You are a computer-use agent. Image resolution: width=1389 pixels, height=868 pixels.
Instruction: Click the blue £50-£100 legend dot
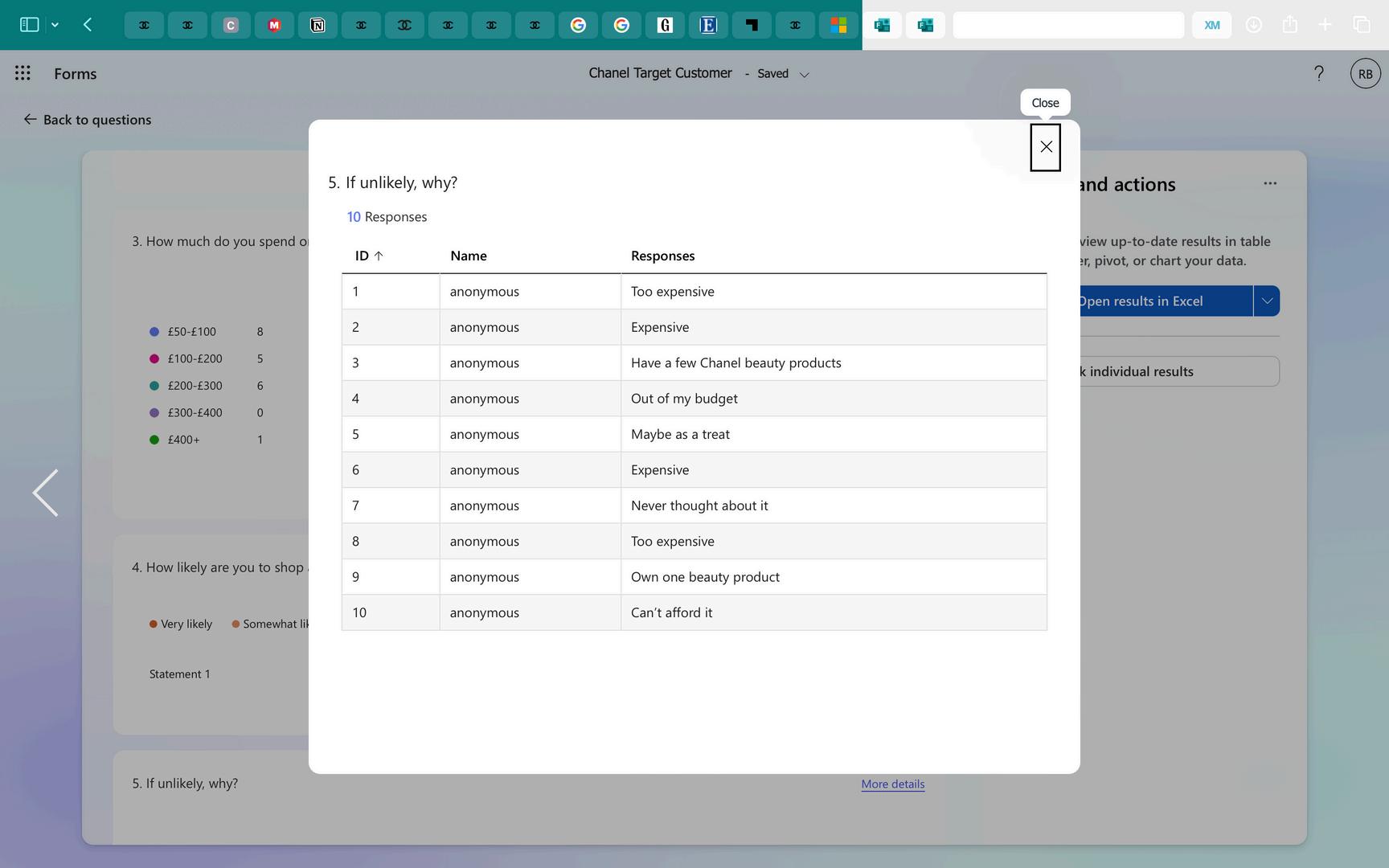(x=154, y=332)
